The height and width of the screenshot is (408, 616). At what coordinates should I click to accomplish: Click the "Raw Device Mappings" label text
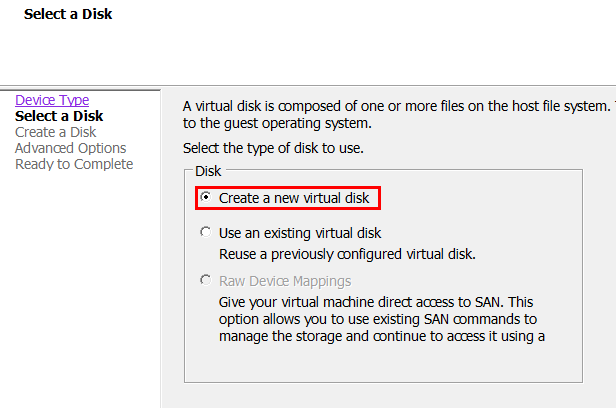(285, 281)
